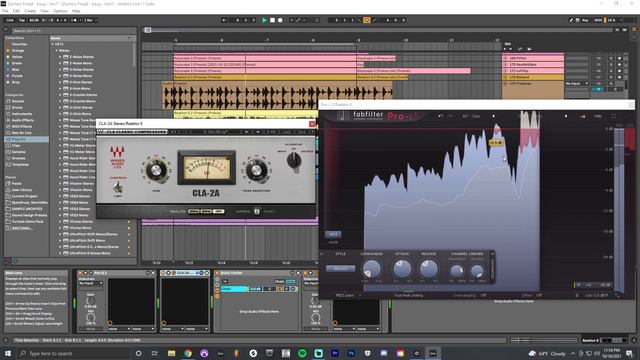Screen dimensions: 640x360
Task: Open the Instruments browser category
Action: 22,114
